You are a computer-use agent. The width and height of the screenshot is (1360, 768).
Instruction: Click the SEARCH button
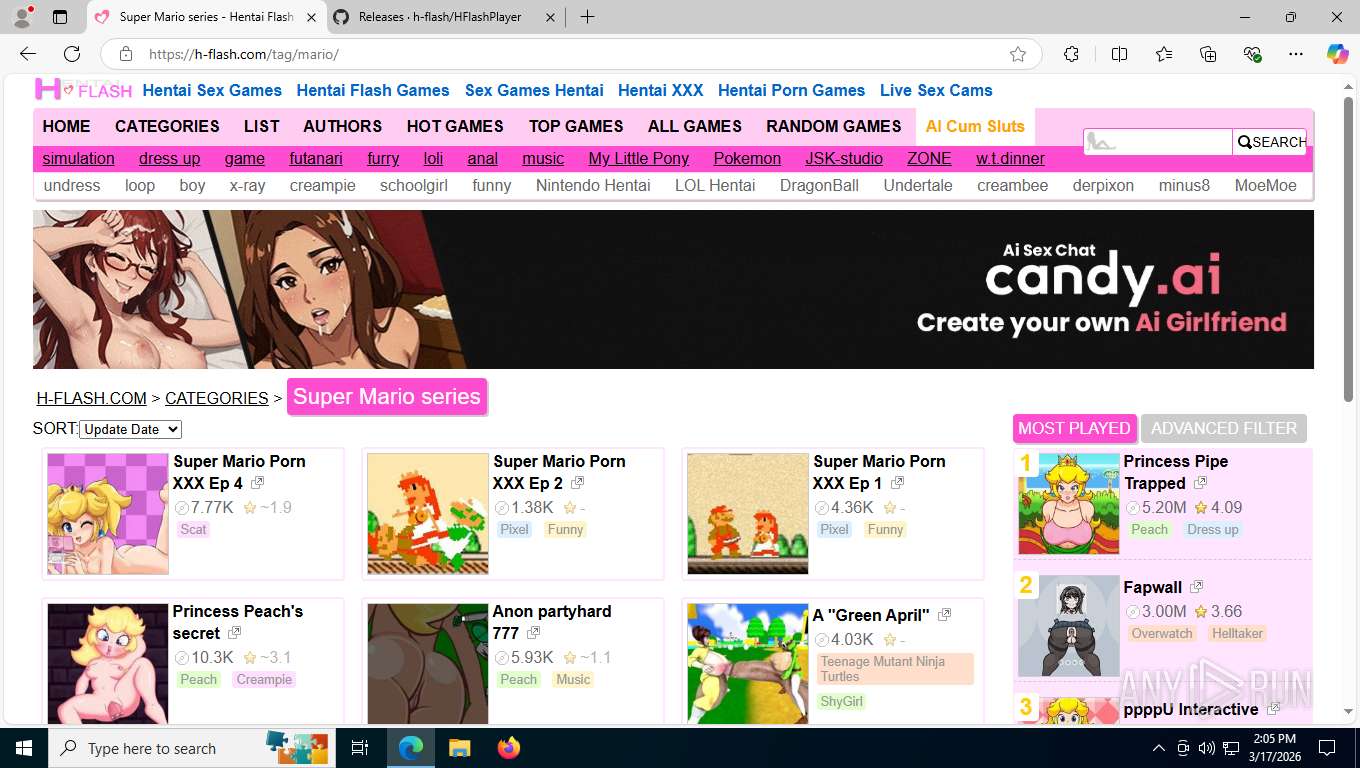(x=1270, y=142)
